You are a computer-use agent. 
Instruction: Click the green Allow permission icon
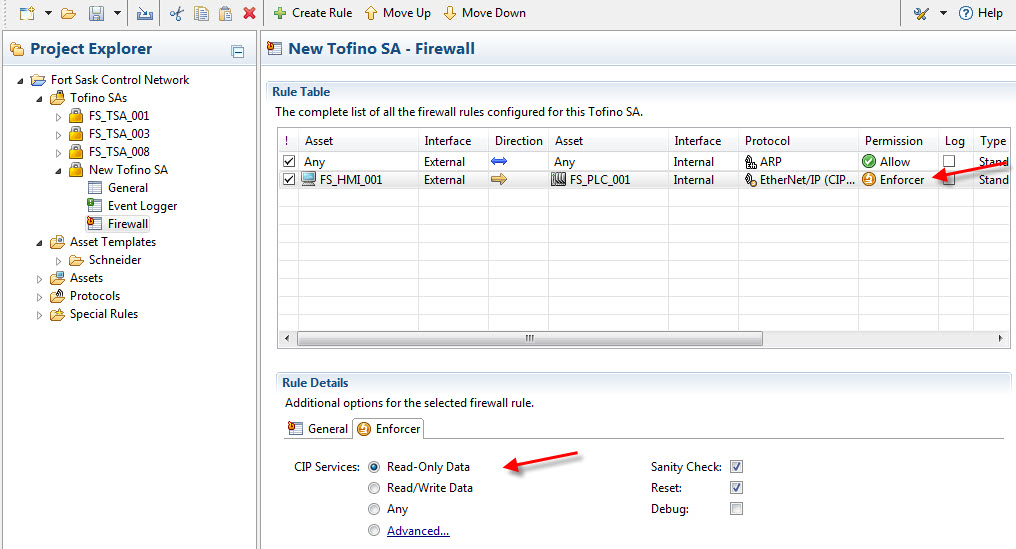[869, 161]
